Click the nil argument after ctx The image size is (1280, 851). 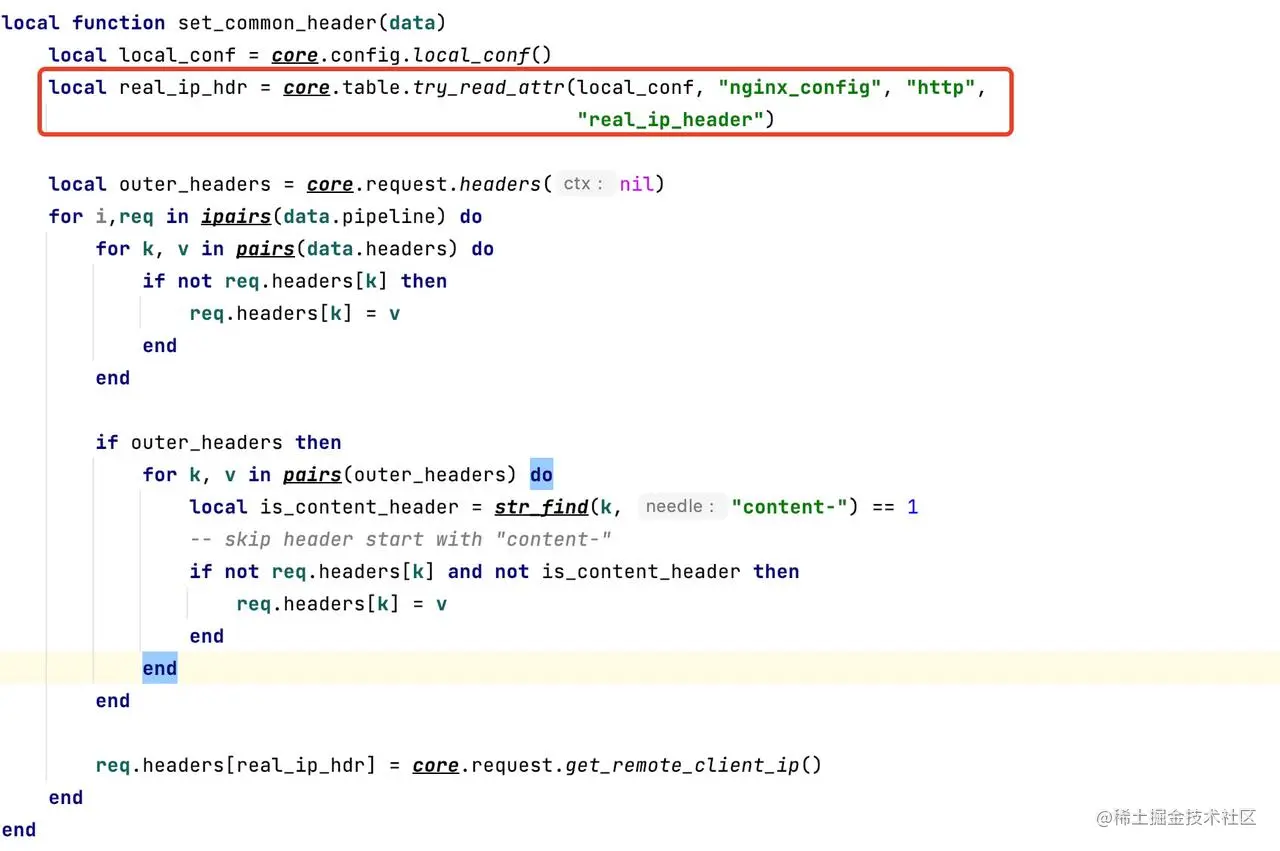636,184
